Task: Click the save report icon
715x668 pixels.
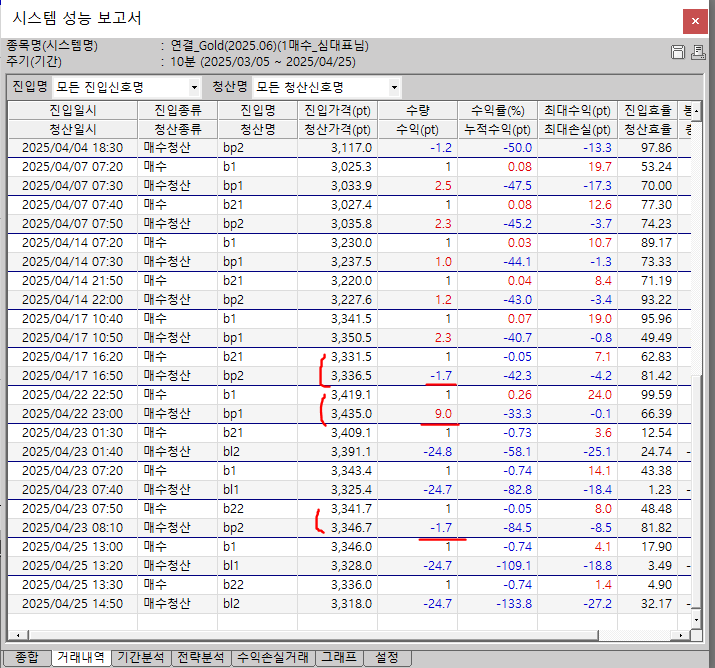Action: pos(677,53)
